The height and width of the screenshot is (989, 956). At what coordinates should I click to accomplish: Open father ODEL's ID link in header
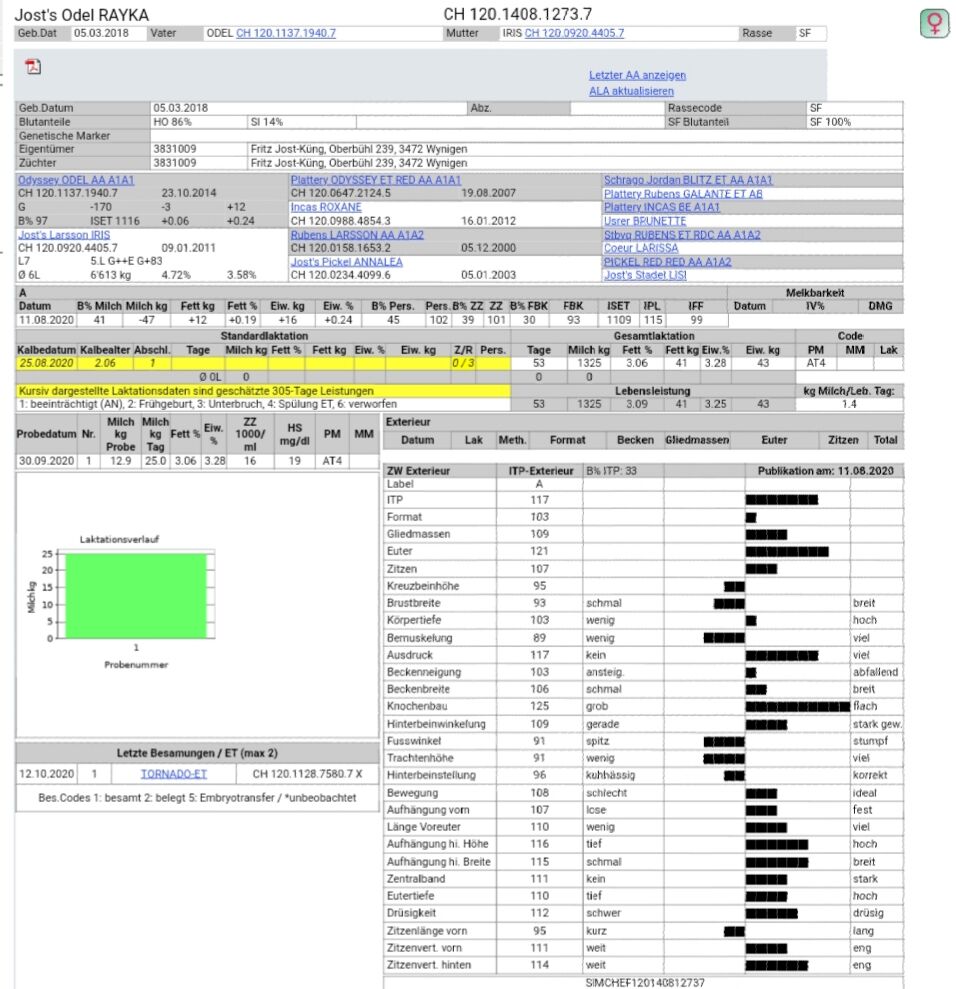point(285,33)
